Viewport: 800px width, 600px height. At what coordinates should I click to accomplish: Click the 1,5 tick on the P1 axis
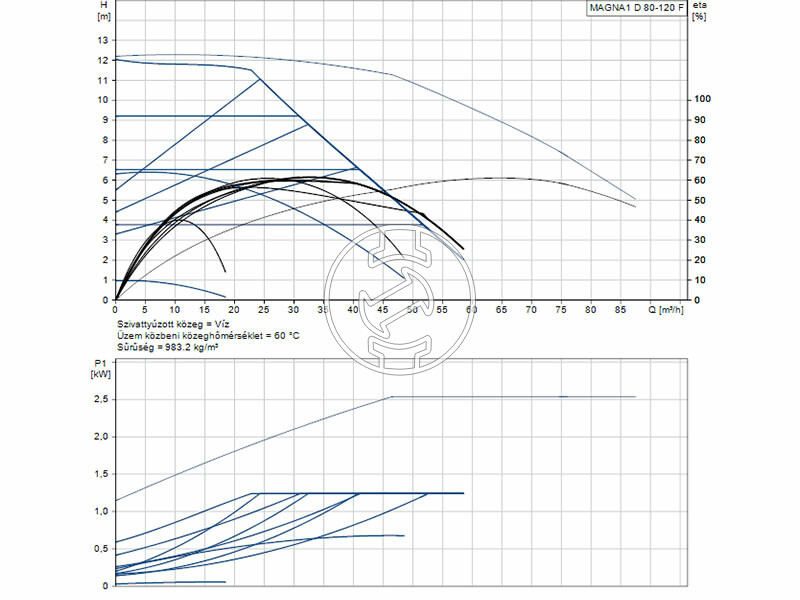(100, 474)
